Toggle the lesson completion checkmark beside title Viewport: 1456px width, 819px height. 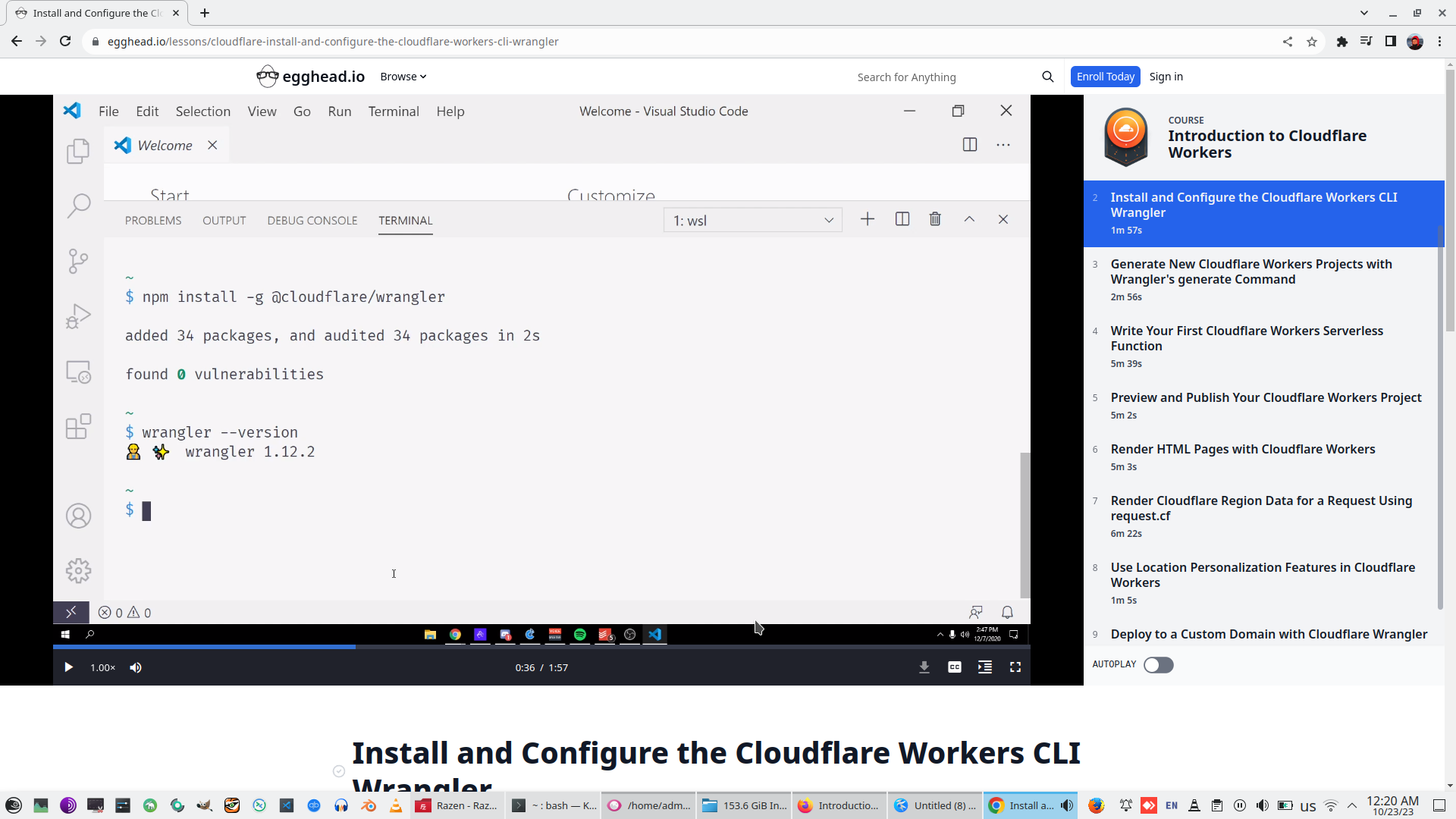pos(339,771)
